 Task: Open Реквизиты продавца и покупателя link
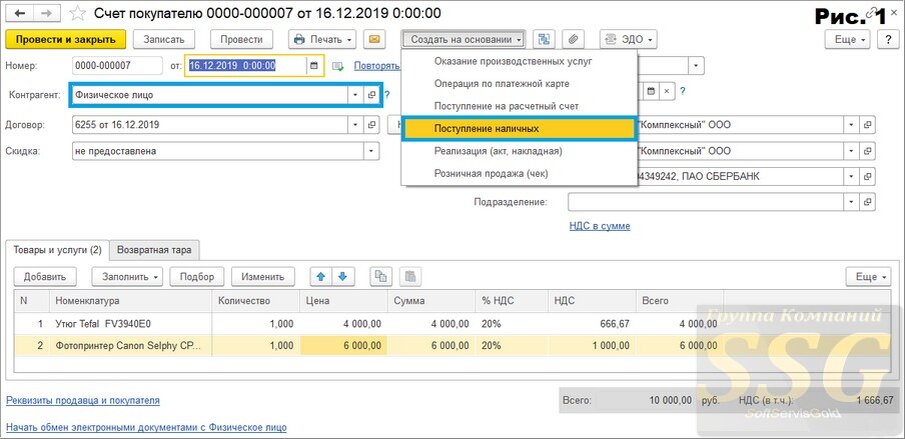(83, 400)
